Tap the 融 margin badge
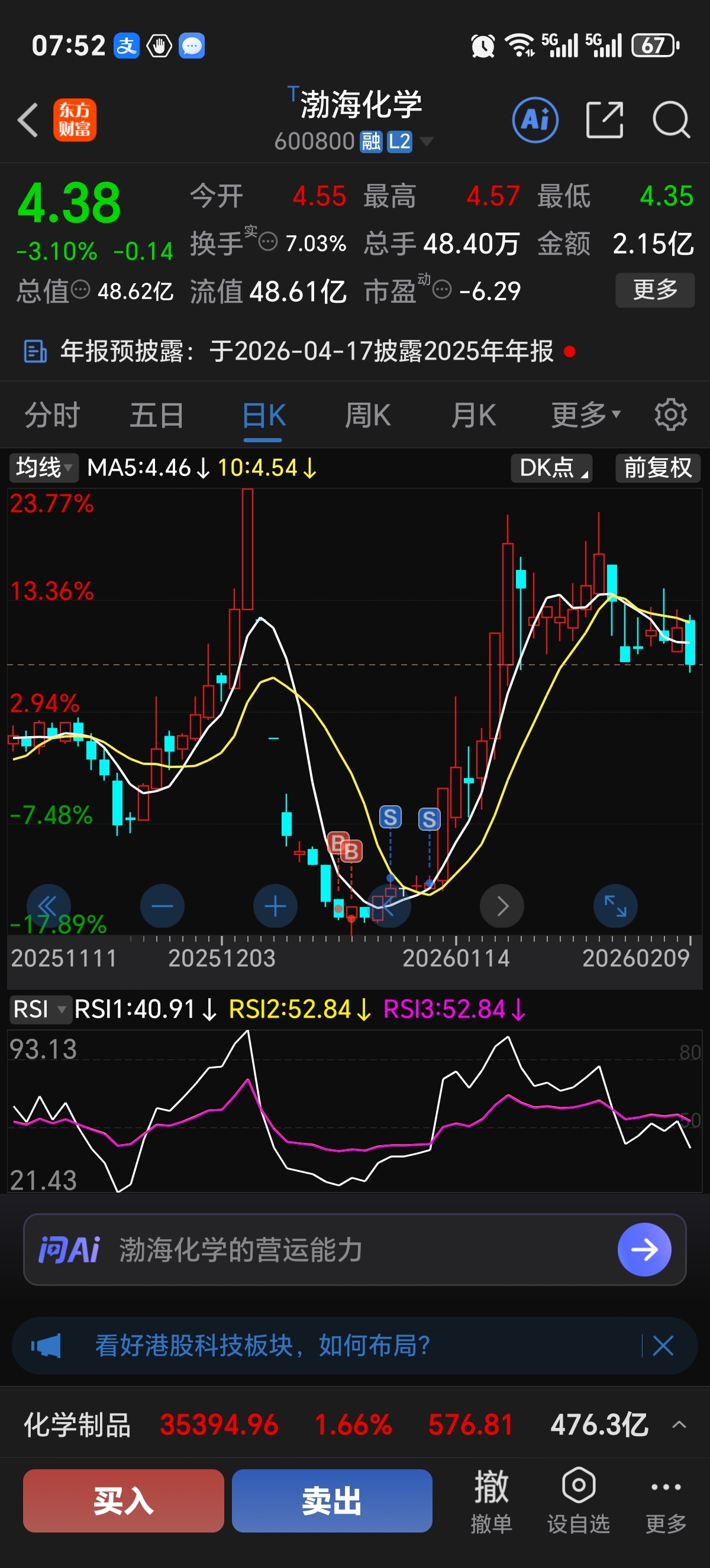The height and width of the screenshot is (1568, 710). (x=370, y=142)
